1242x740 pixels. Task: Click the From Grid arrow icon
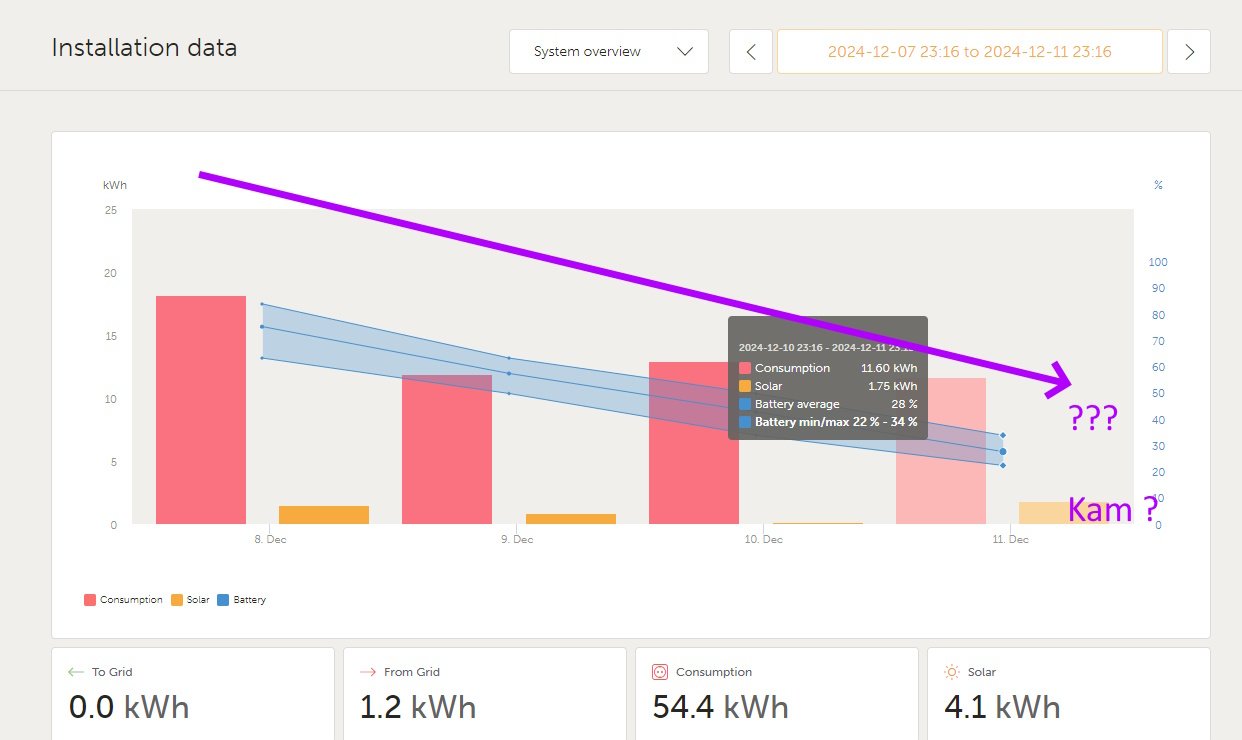point(367,672)
